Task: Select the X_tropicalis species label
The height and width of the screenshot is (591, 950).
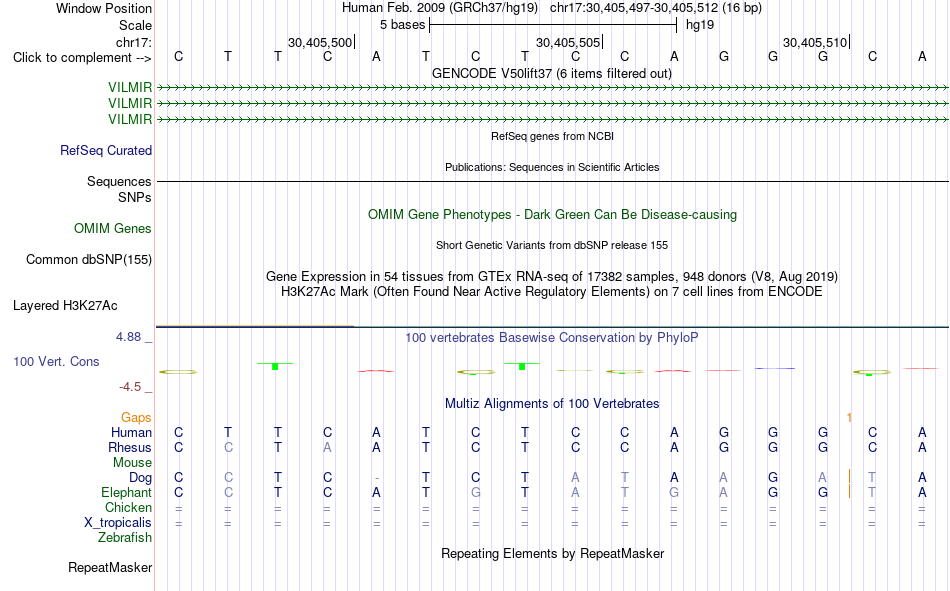Action: tap(118, 523)
